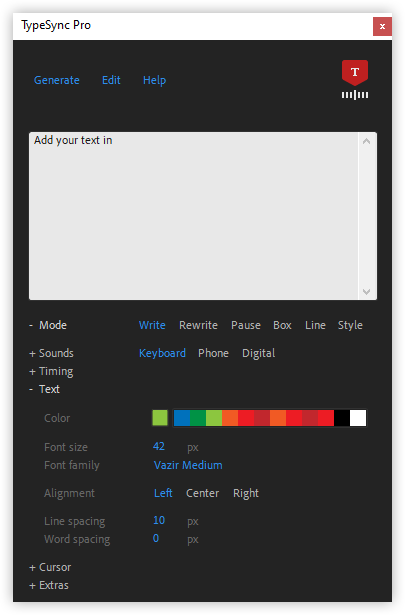Open the Generate menu
The width and height of the screenshot is (405, 615).
coord(57,80)
